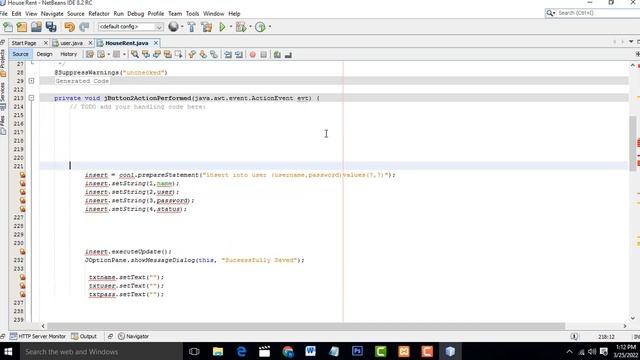Click the New Project toolbar icon
This screenshot has height=360, width=640.
tap(22, 27)
